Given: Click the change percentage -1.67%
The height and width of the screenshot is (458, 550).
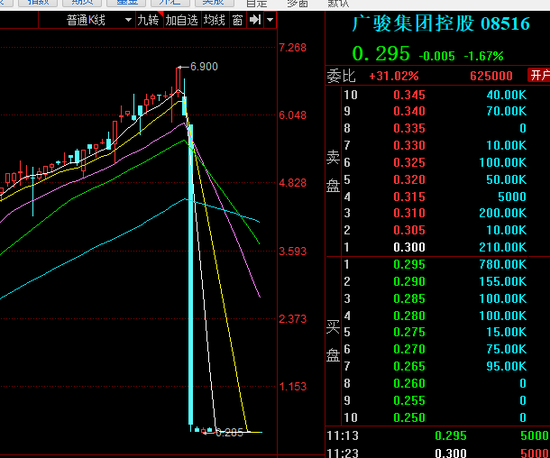Looking at the screenshot, I should pos(483,56).
